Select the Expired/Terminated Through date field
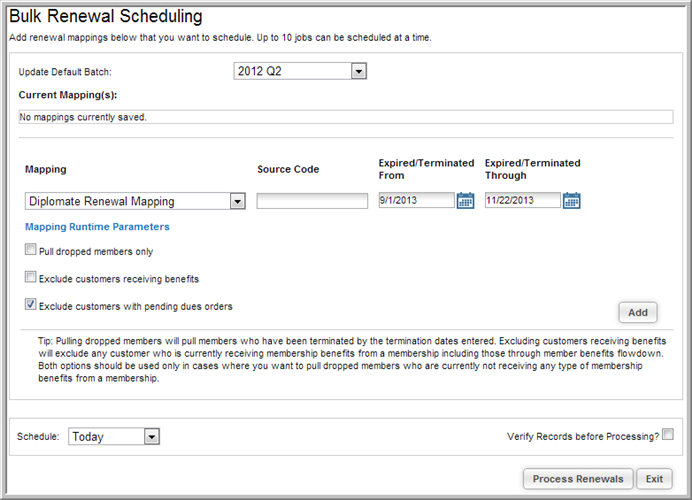 pos(523,200)
